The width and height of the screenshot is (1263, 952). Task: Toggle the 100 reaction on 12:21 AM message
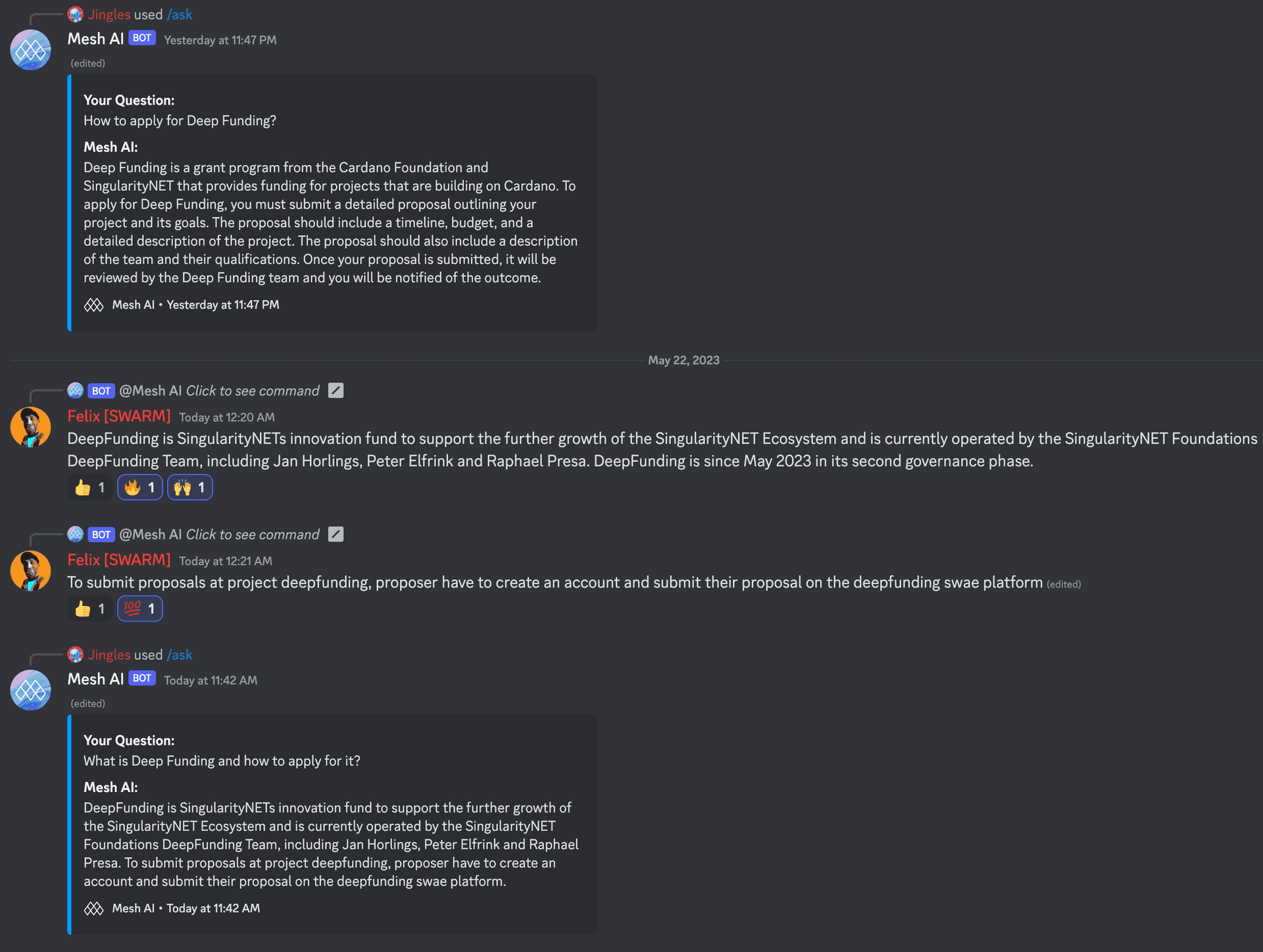click(x=140, y=609)
